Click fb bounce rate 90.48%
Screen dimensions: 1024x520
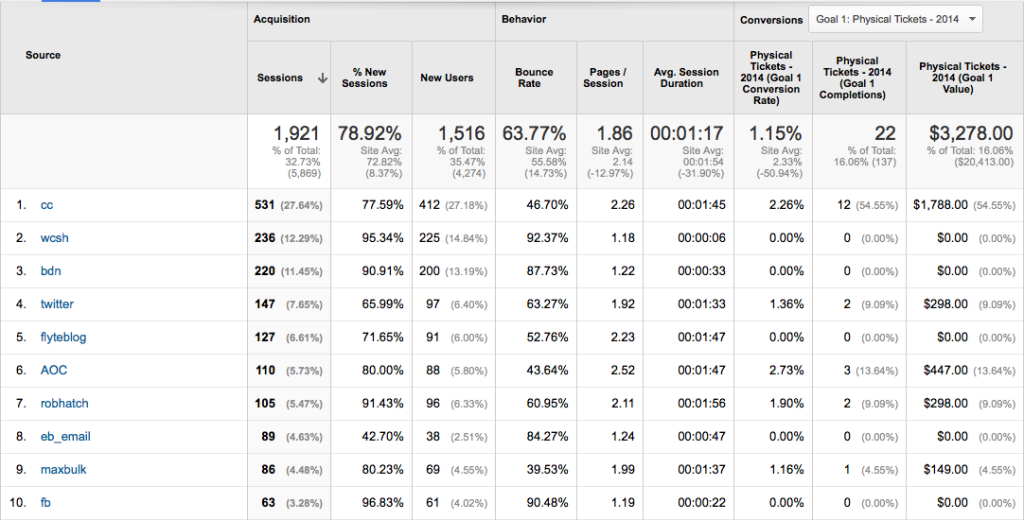[547, 503]
